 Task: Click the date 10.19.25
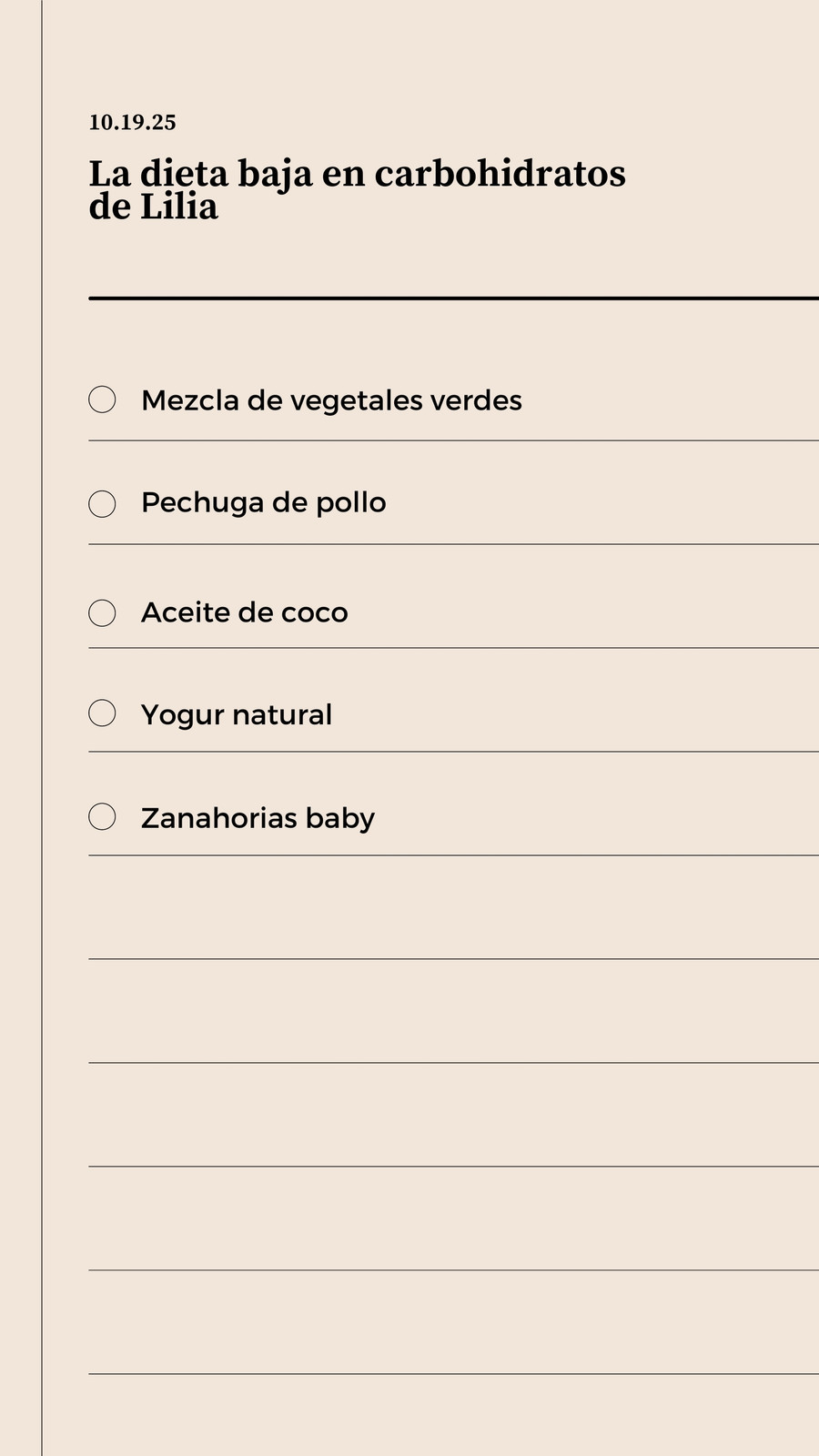pos(132,122)
